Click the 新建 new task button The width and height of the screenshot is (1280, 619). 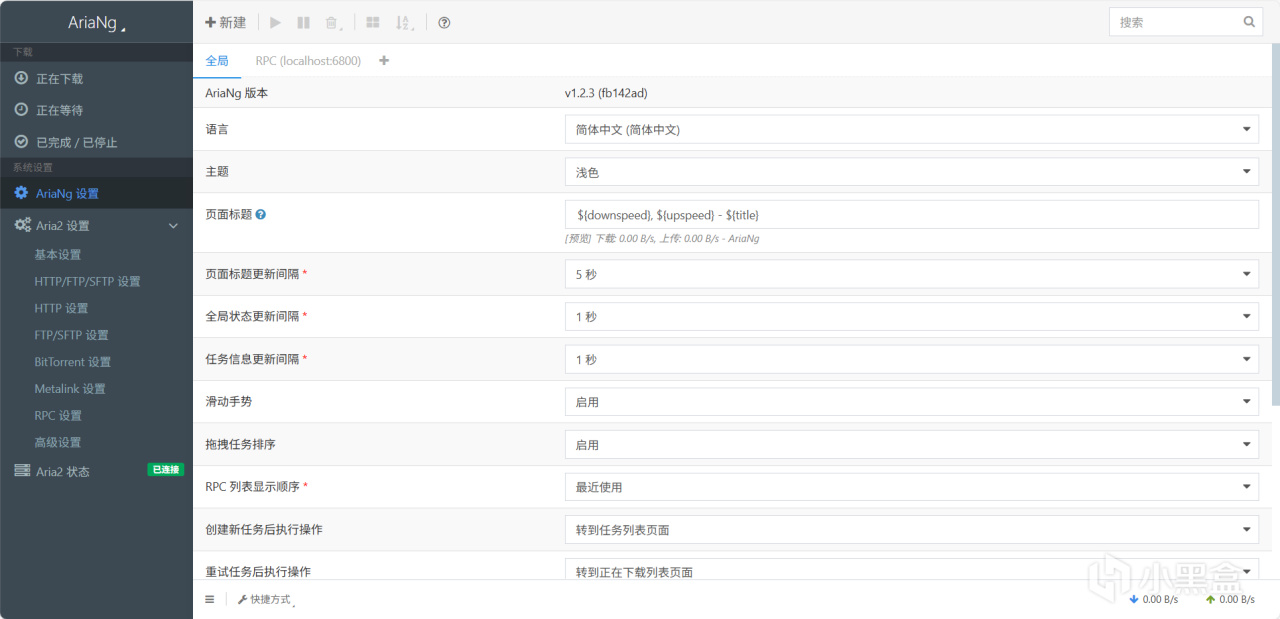pos(225,22)
